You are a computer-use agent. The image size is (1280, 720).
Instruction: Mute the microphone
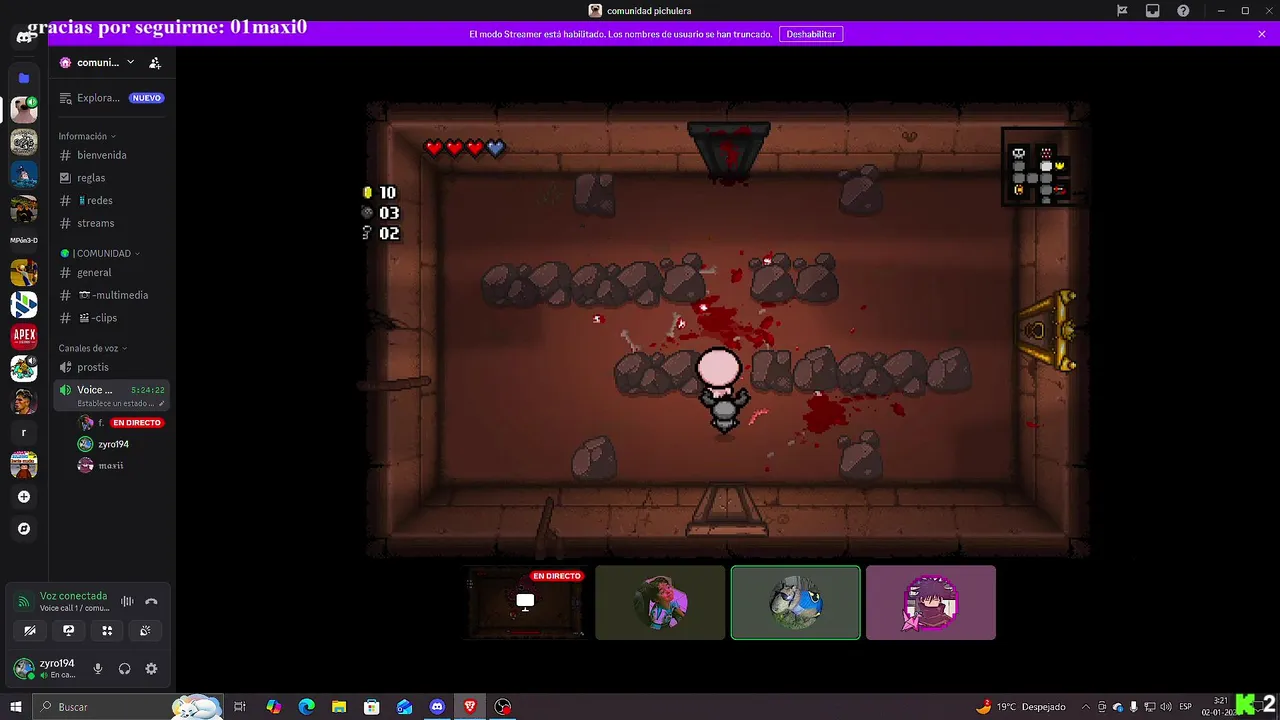click(98, 669)
